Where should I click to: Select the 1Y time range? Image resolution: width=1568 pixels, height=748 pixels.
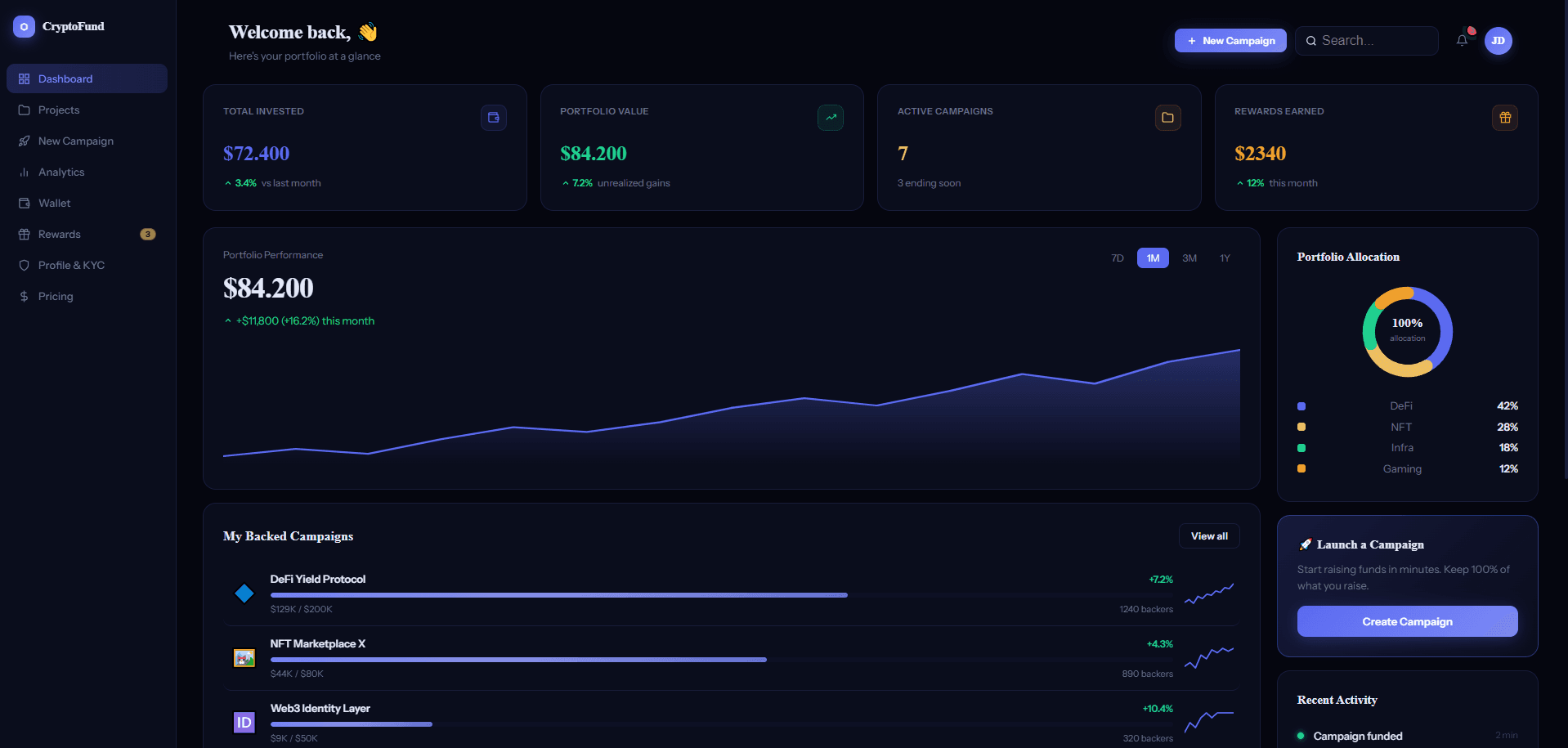(1225, 258)
